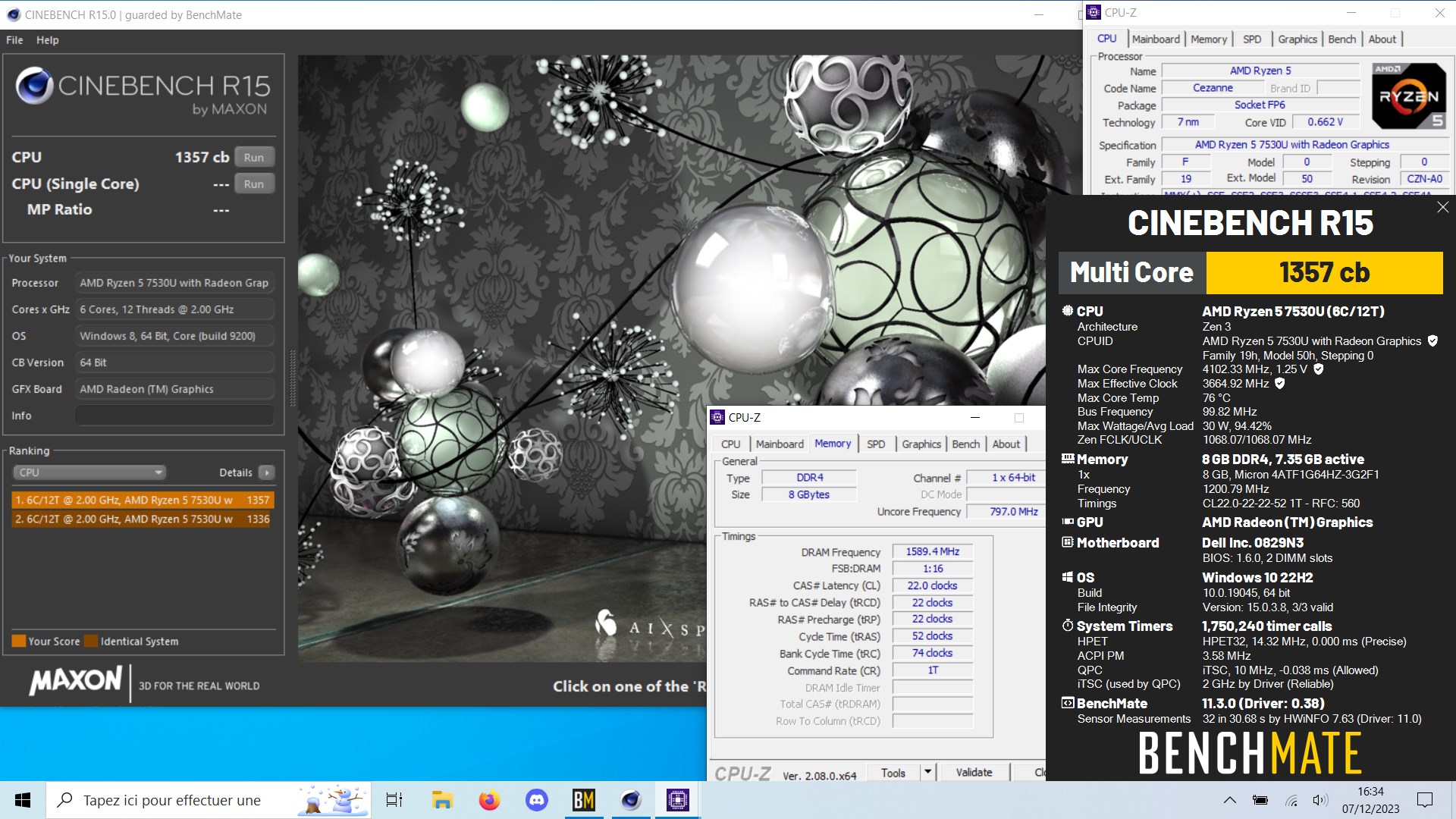Minimize the lower CPU-Z Memory window

pyautogui.click(x=975, y=417)
